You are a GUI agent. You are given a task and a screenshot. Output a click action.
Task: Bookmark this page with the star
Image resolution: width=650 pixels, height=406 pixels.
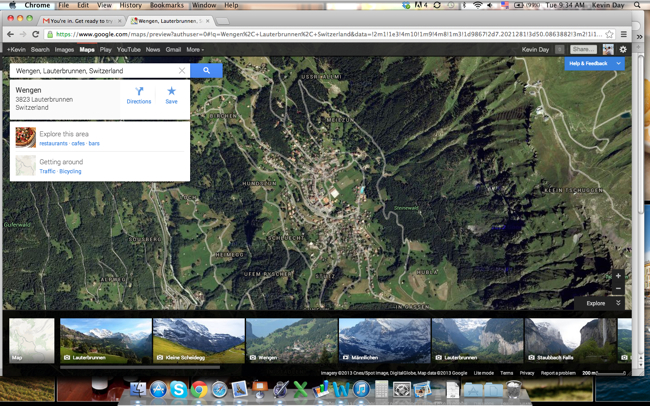(609, 34)
